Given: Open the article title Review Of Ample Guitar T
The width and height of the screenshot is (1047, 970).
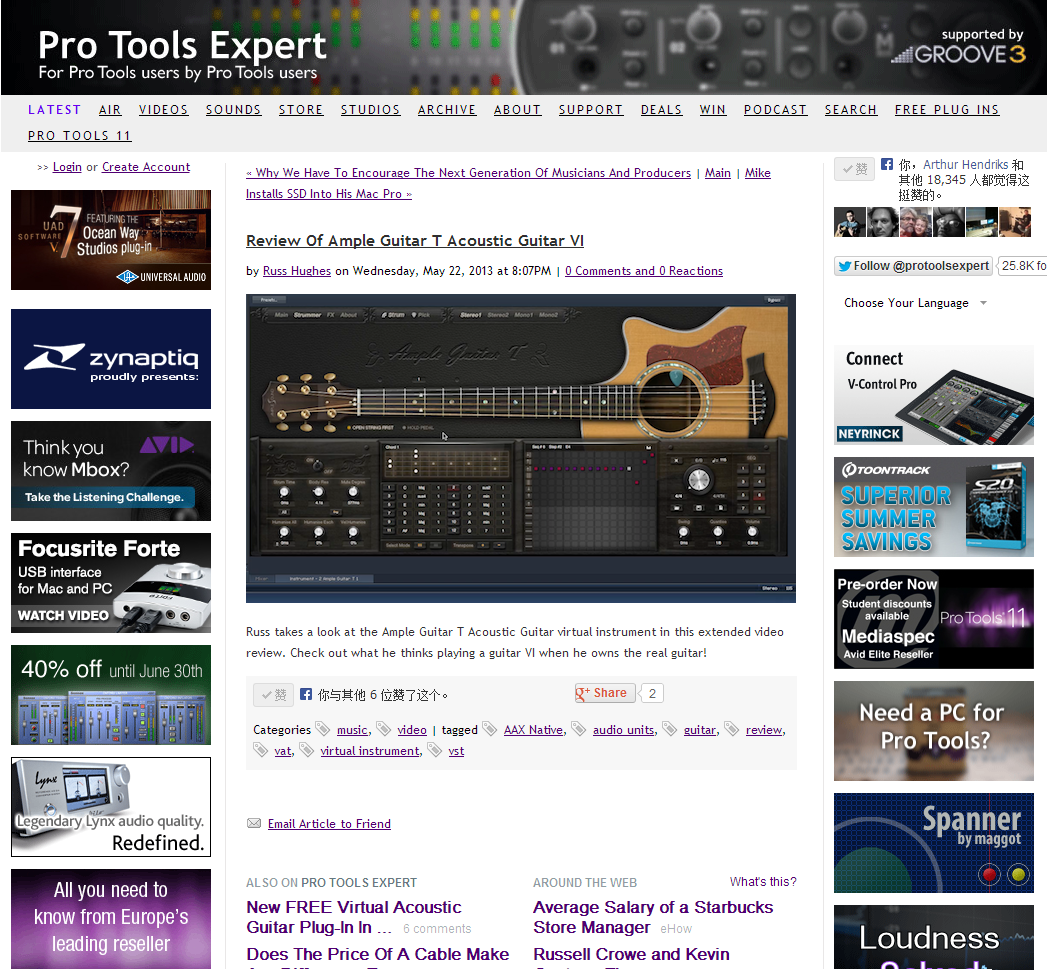Looking at the screenshot, I should pos(415,241).
